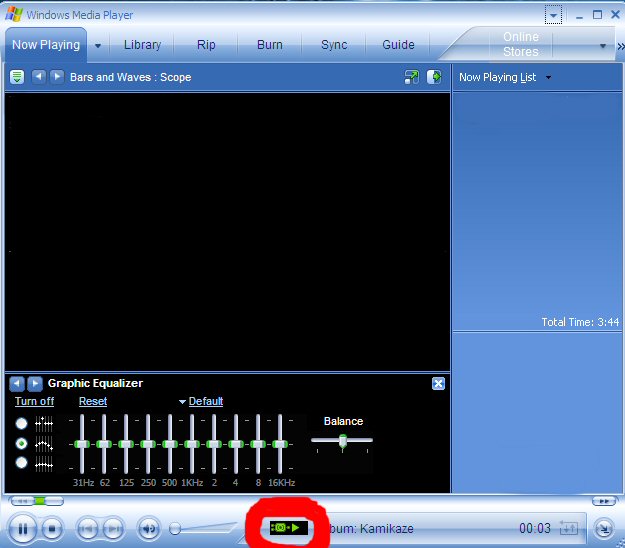Switch player to skin mode button
The image size is (625, 548).
coord(603,528)
